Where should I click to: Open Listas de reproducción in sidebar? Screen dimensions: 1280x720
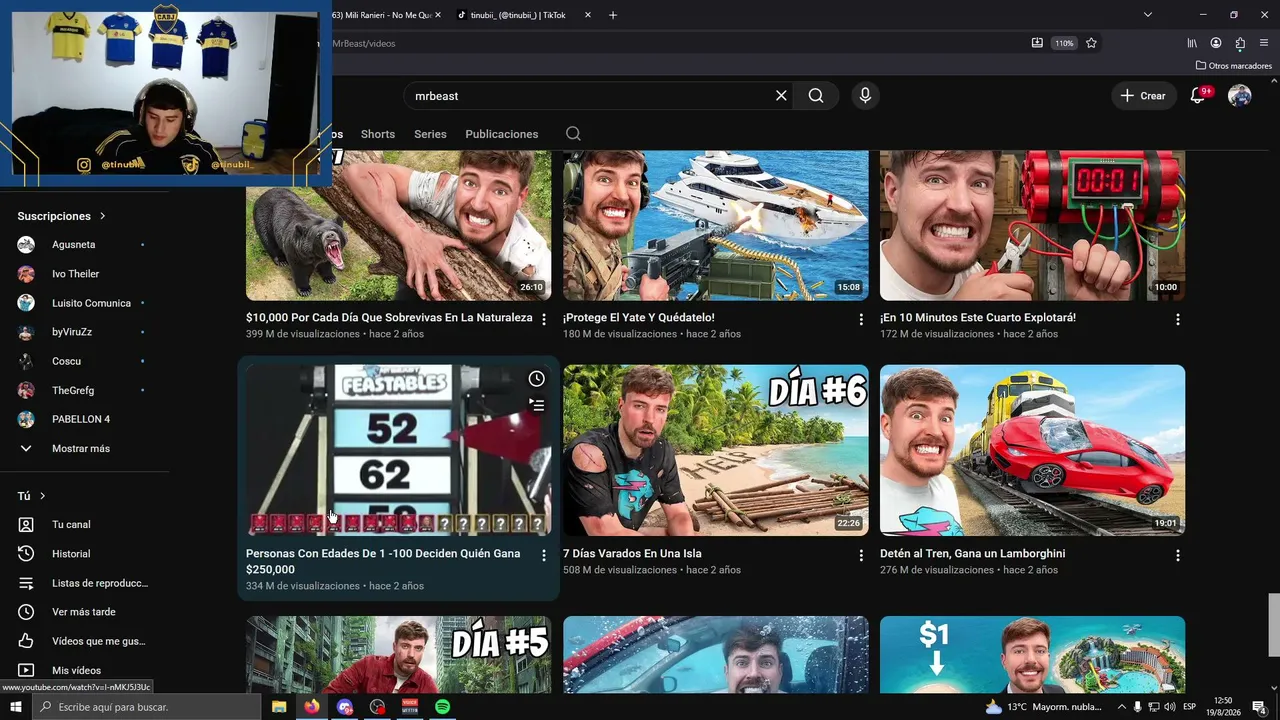tap(85, 583)
